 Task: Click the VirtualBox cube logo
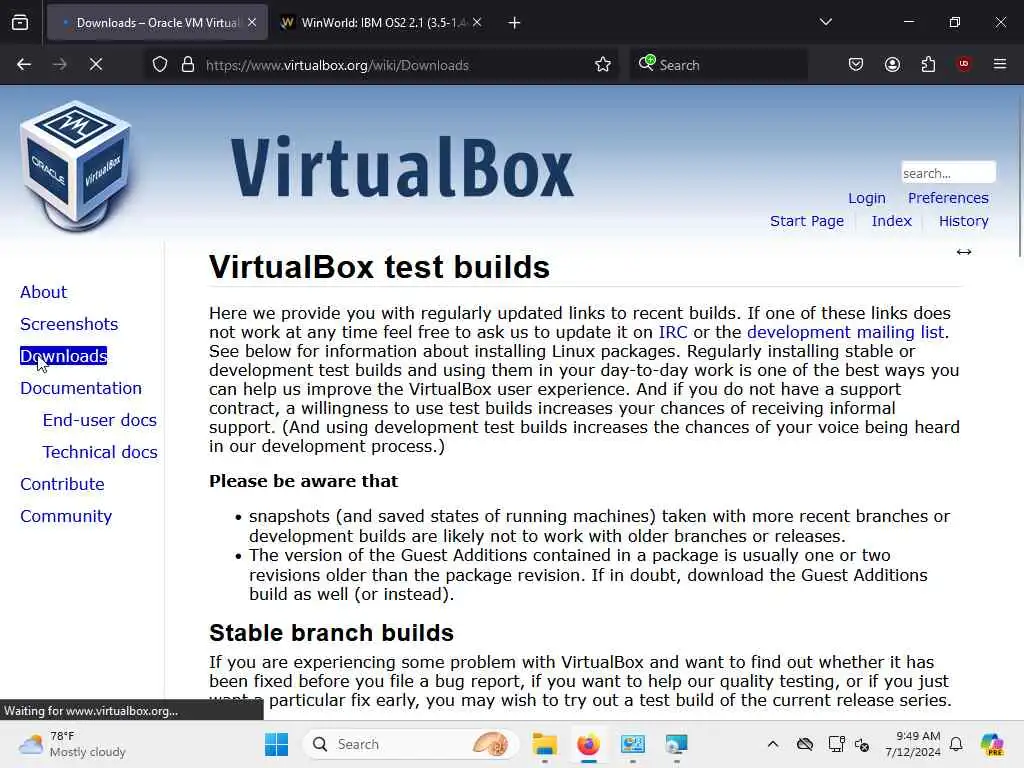(76, 166)
